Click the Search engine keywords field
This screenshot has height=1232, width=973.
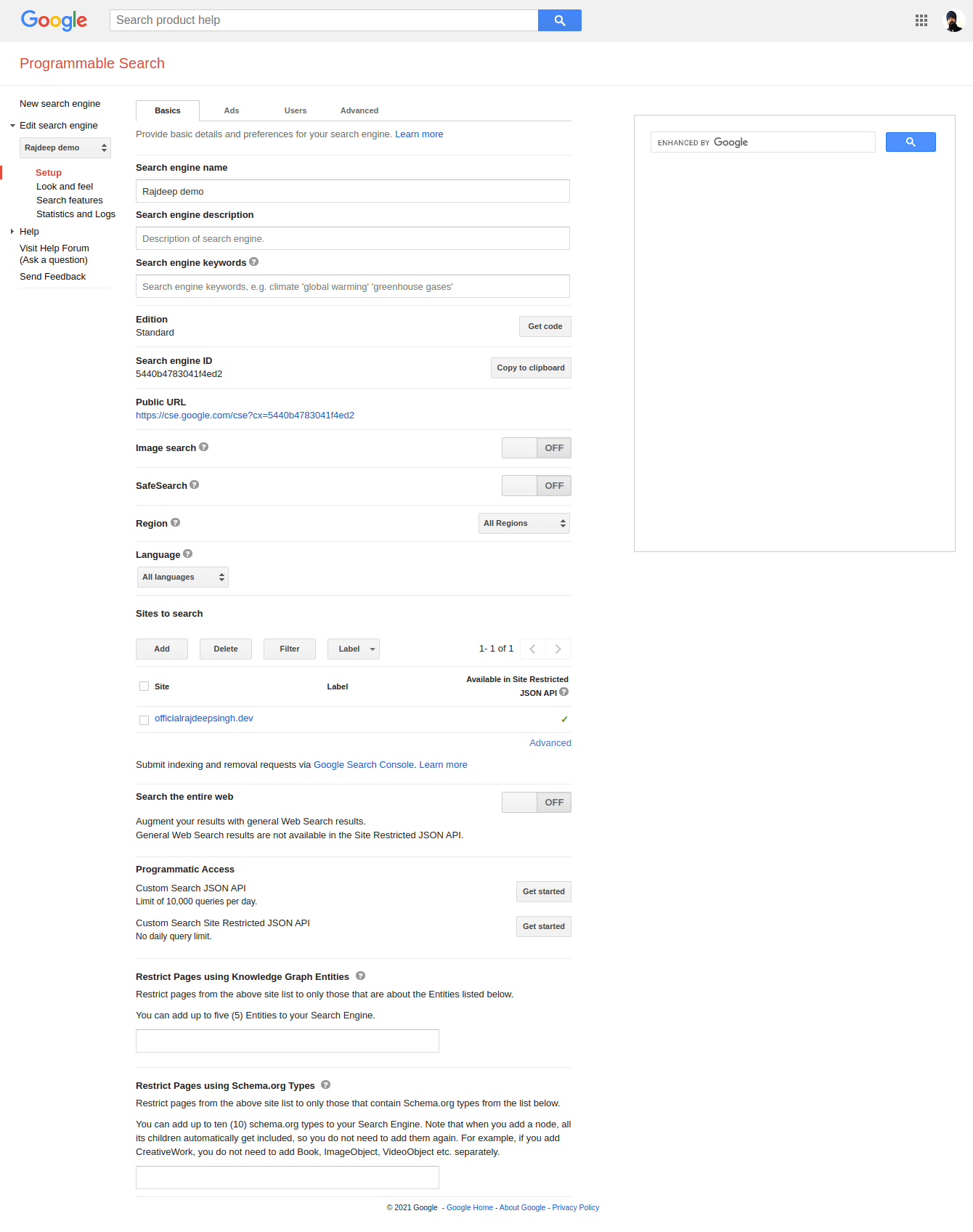click(353, 286)
